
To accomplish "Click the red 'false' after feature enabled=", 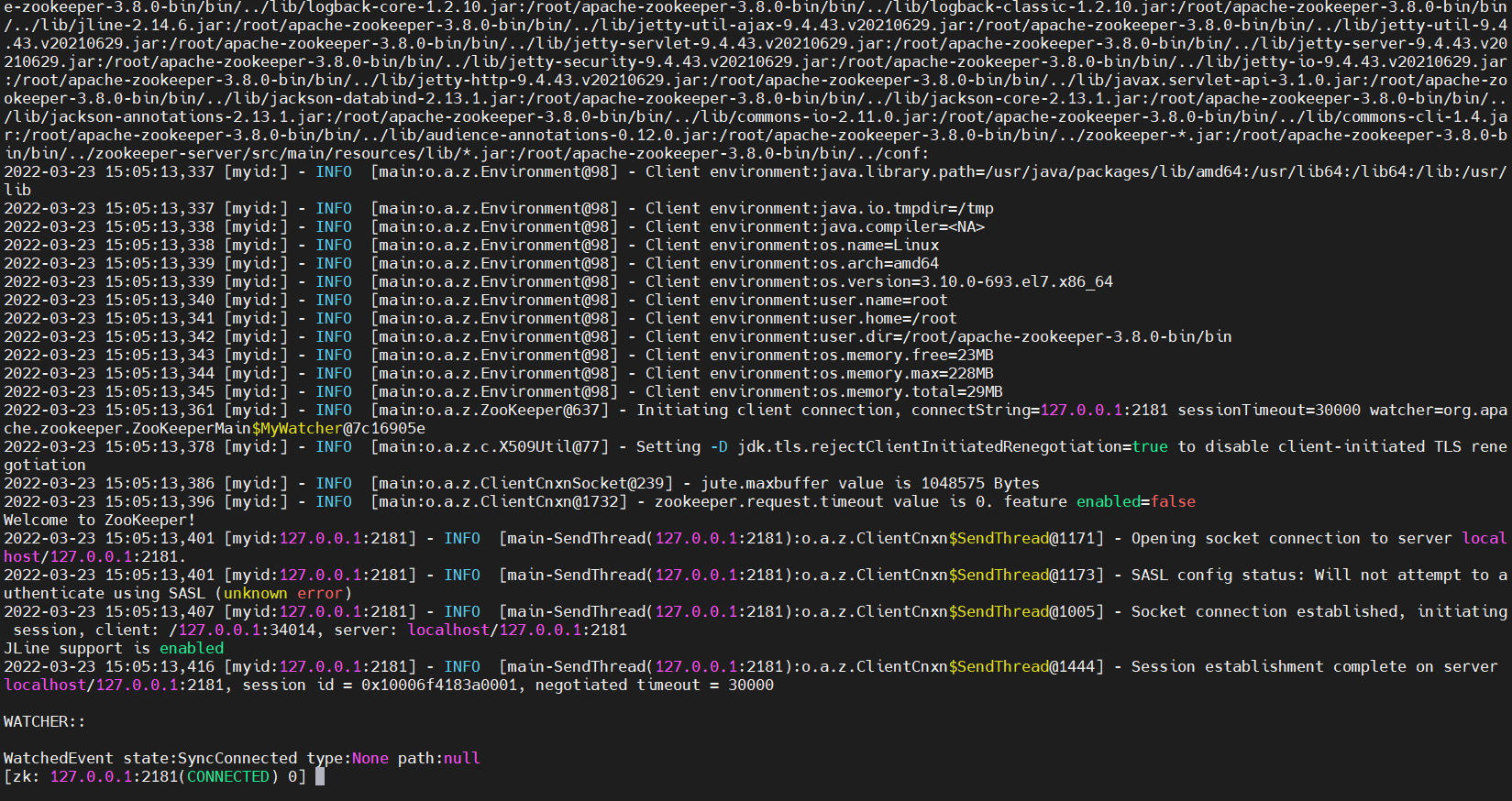I will [x=1173, y=501].
